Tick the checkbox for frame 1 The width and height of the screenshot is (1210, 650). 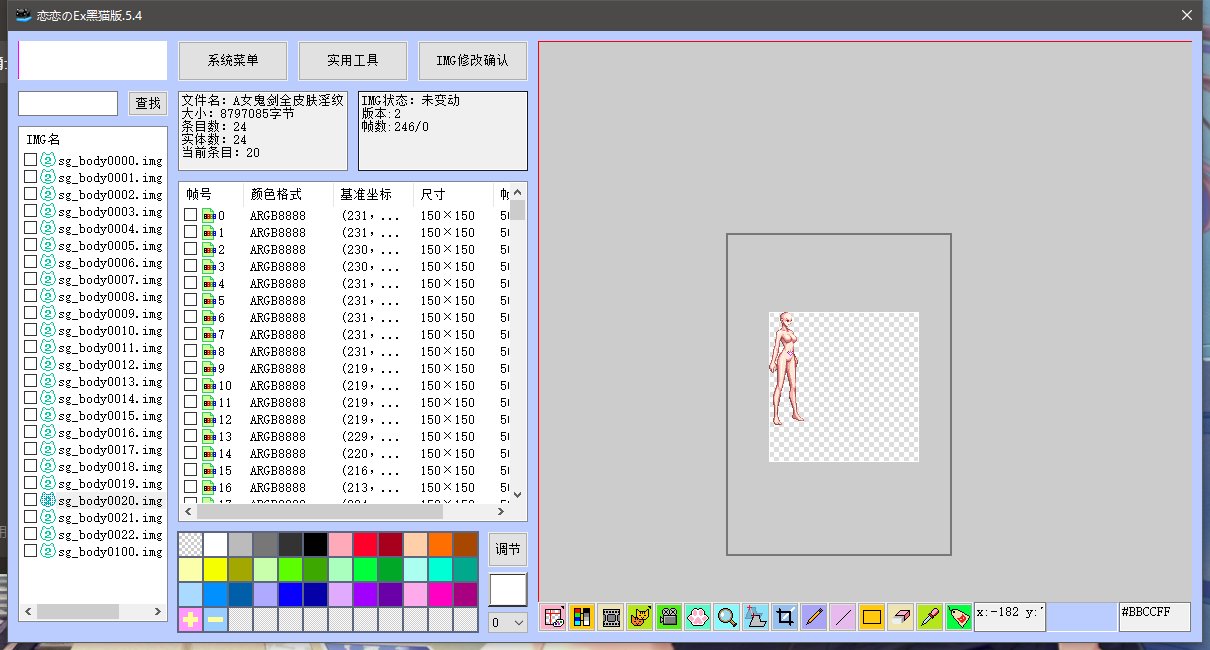click(190, 233)
